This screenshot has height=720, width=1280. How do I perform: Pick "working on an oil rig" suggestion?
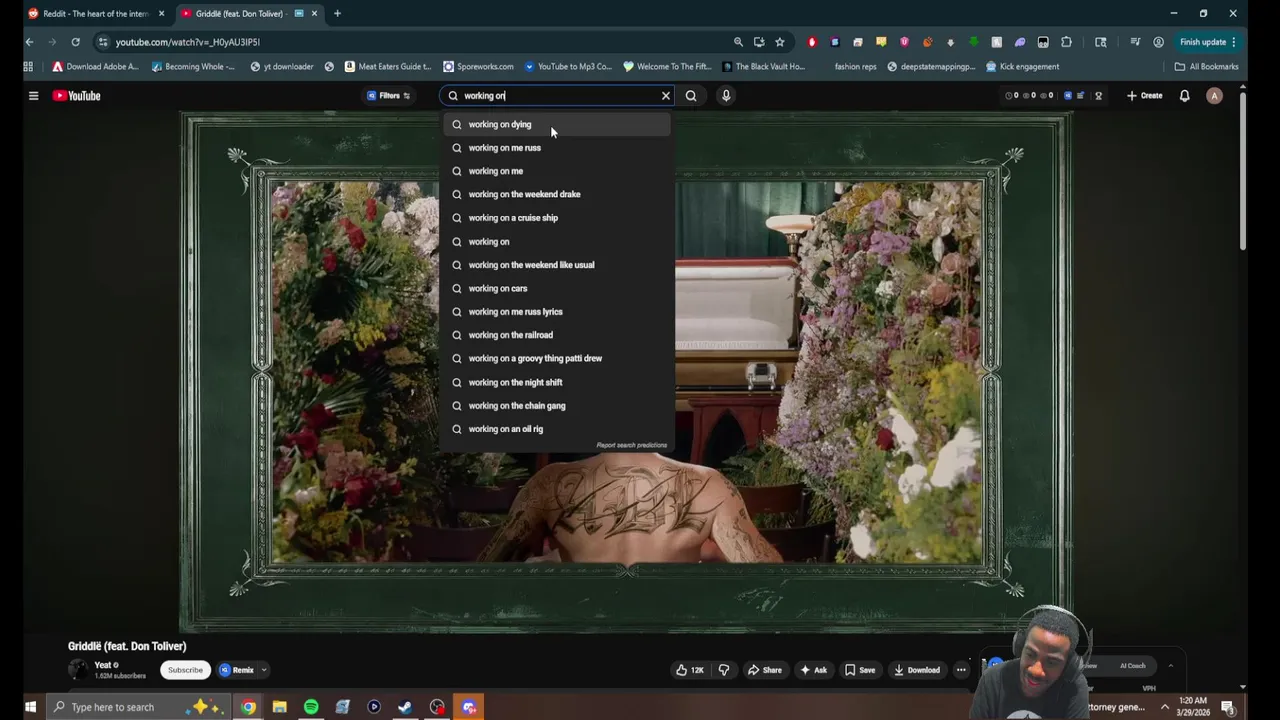tap(557, 429)
